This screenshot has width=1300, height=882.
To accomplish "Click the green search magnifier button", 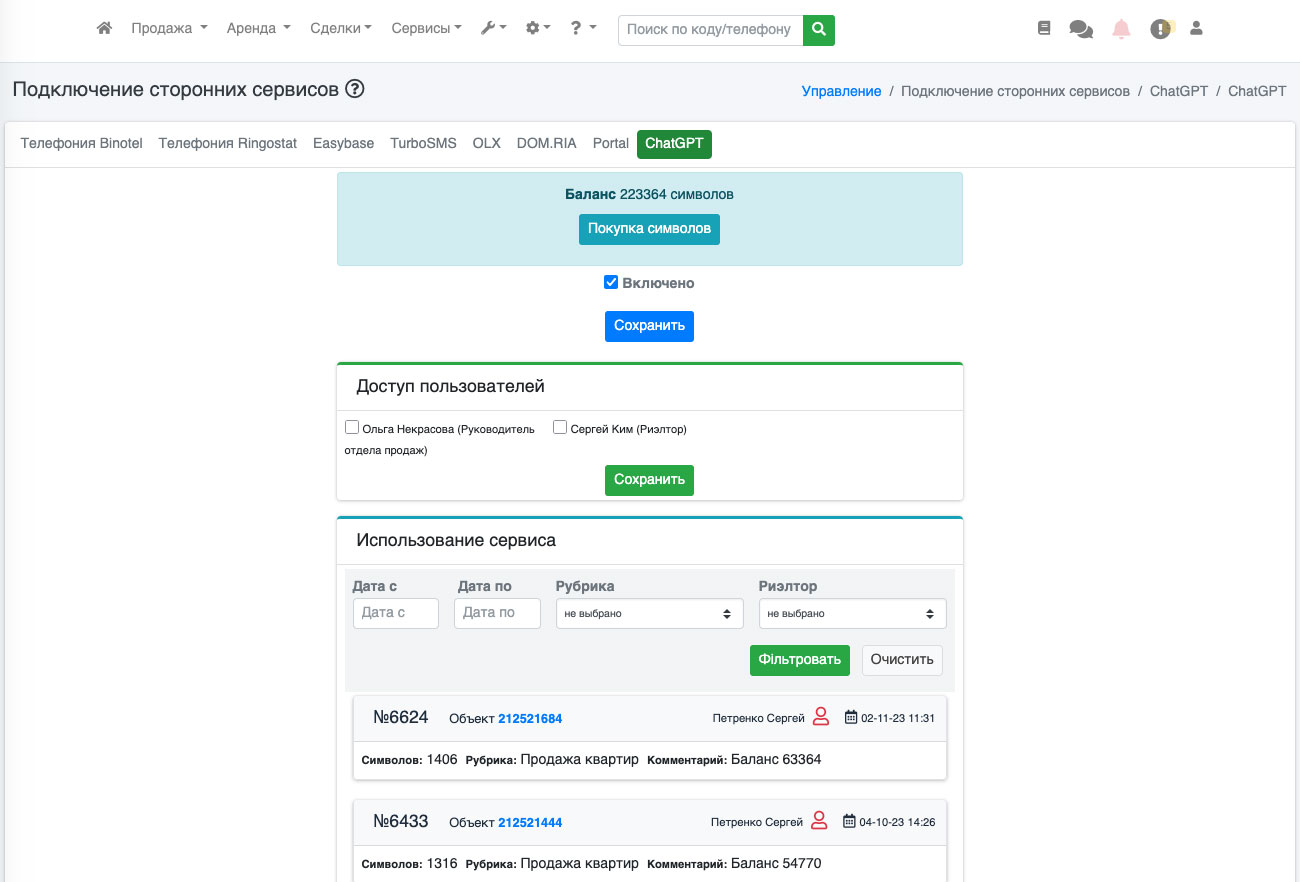I will point(819,30).
